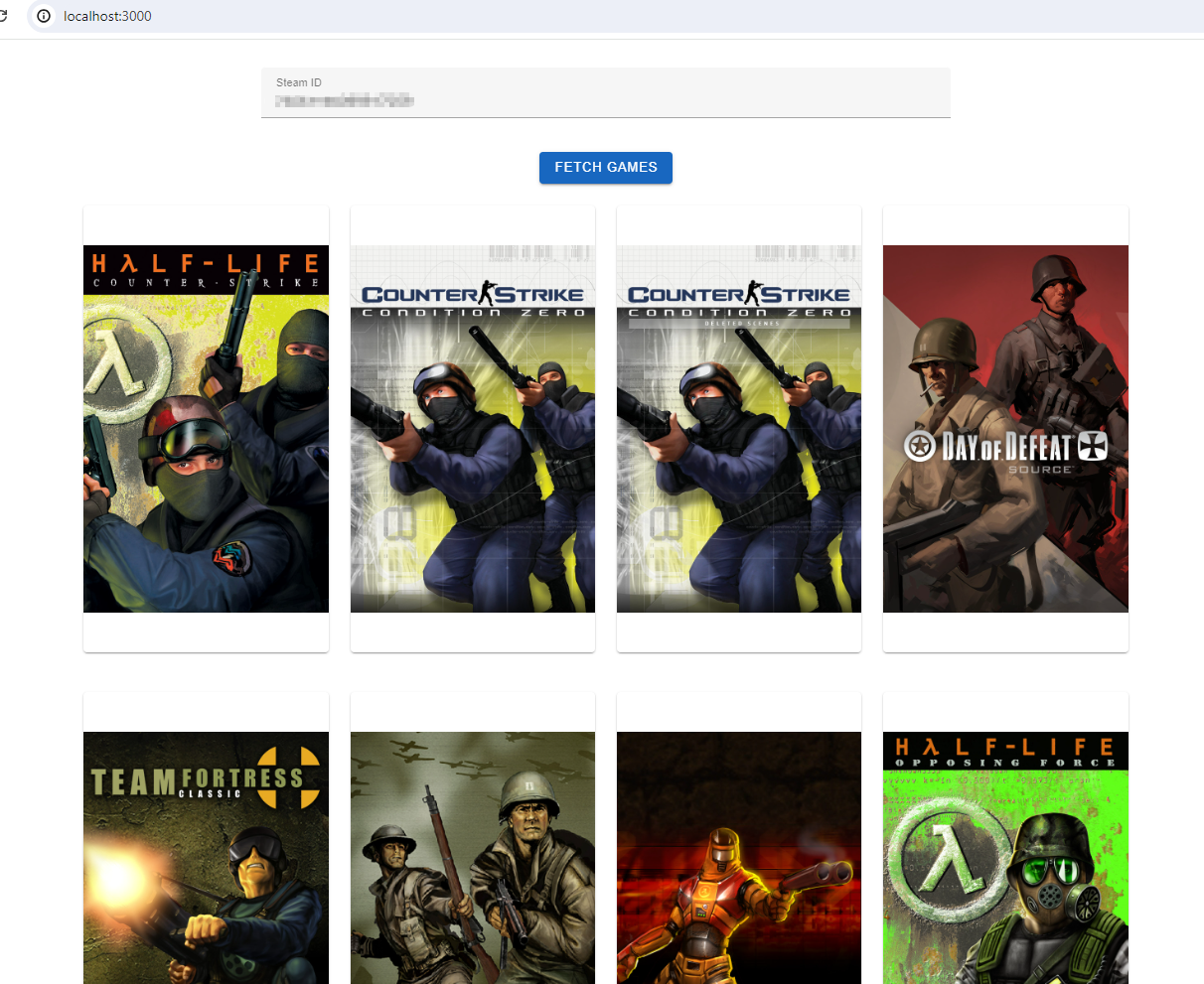1204x984 pixels.
Task: Open the Day of Defeat Source cover
Action: point(1005,429)
